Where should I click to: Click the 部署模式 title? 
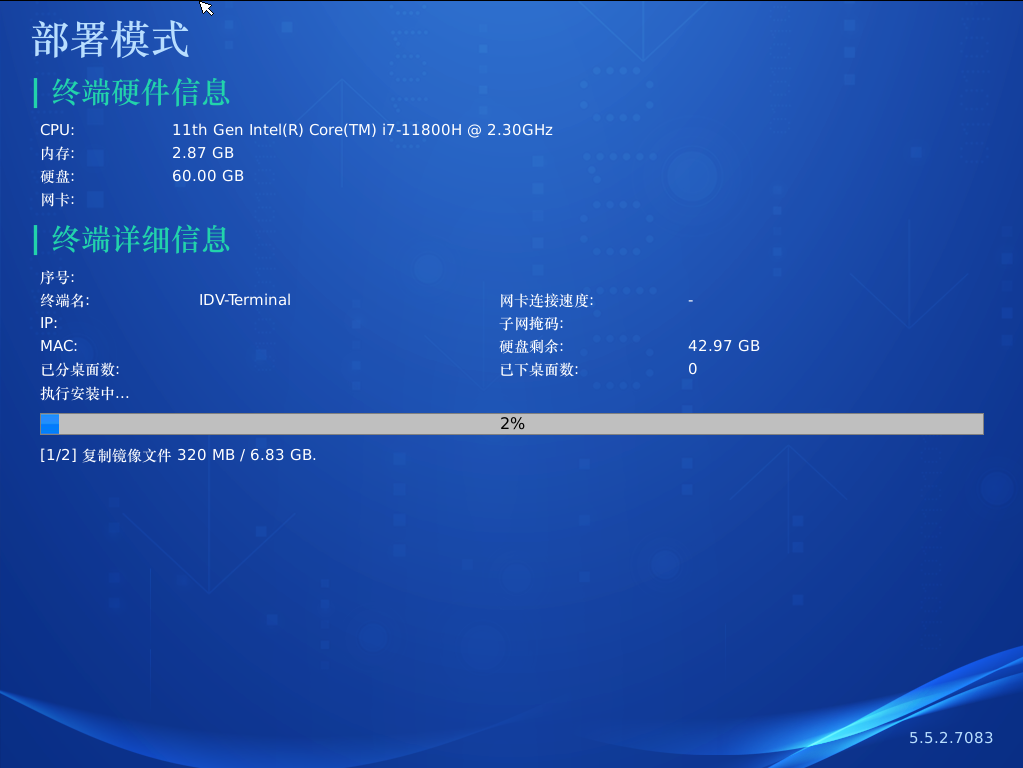pos(110,40)
